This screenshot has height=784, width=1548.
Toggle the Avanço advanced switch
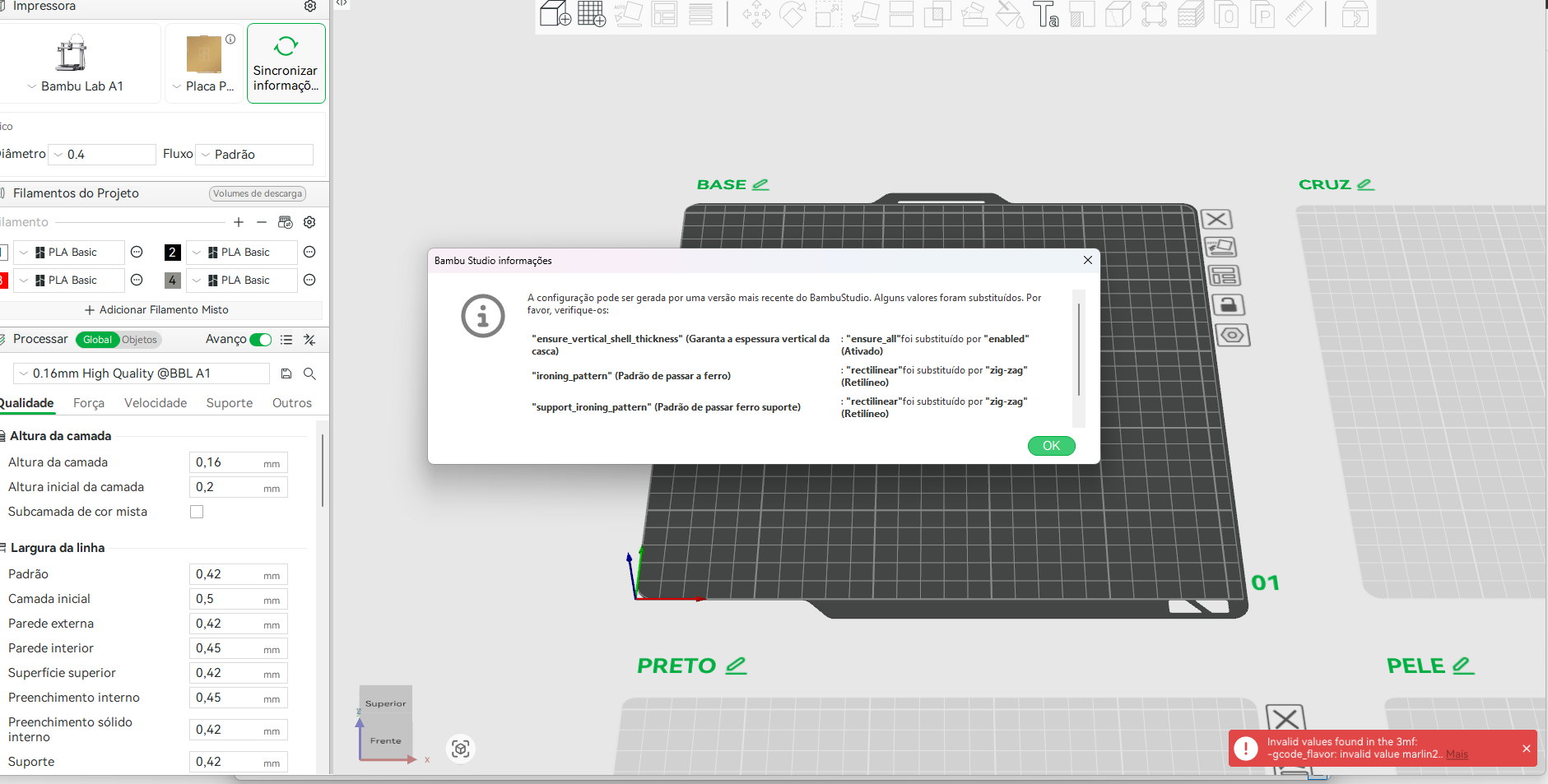click(x=261, y=340)
